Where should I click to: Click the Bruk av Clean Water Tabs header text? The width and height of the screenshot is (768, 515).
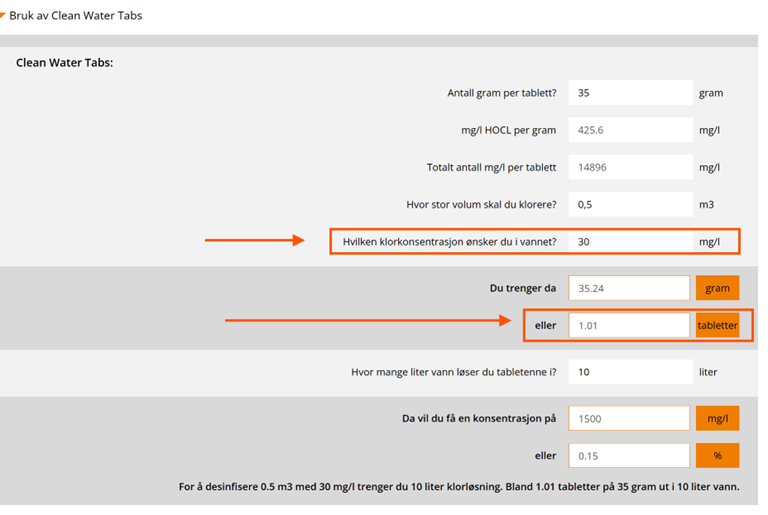76,16
